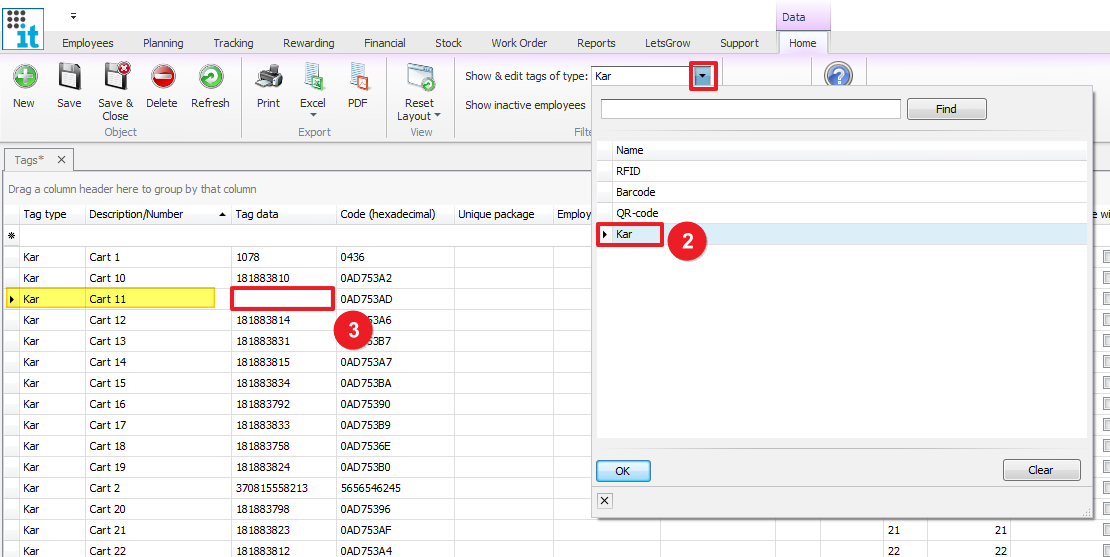Sort popup list by Name header
The width and height of the screenshot is (1110, 557).
coord(849,150)
